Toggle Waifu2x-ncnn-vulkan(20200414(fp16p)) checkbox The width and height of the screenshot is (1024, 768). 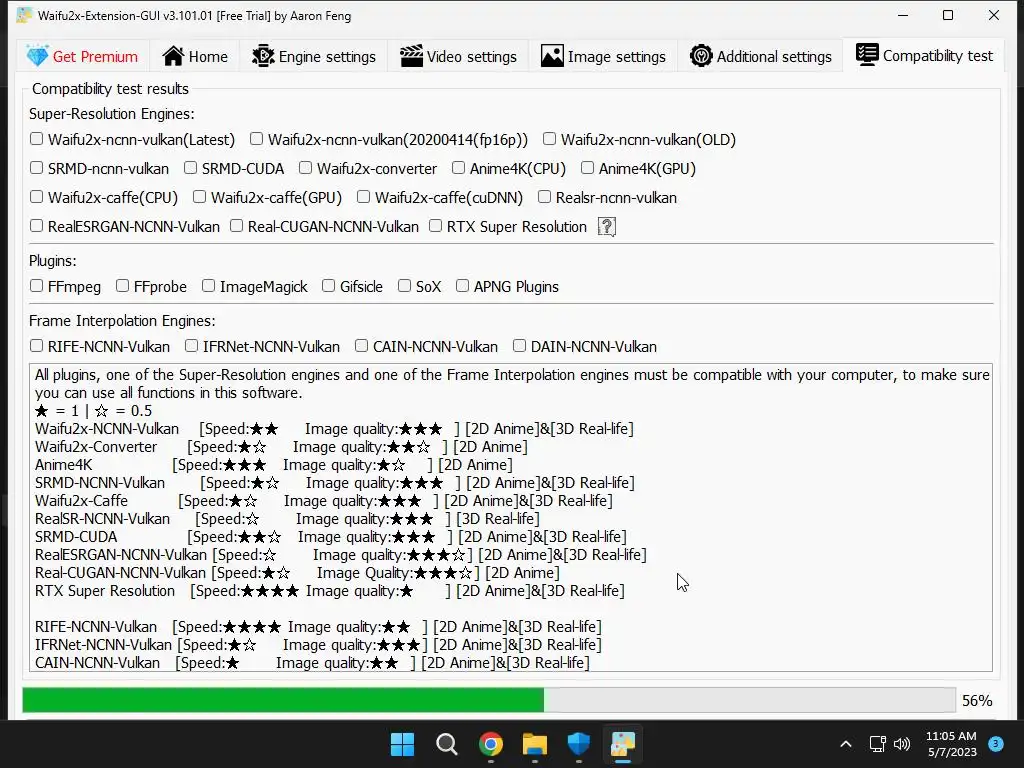click(x=257, y=139)
